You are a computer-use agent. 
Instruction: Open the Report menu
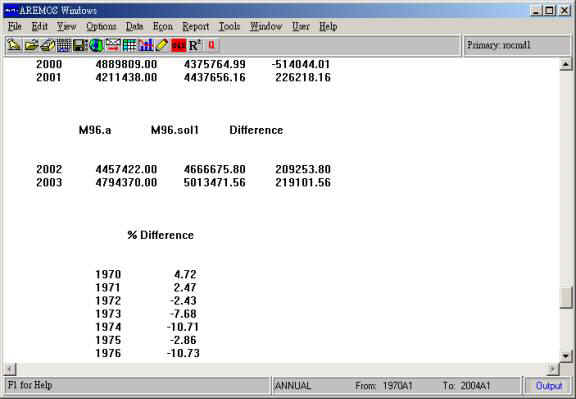[195, 26]
